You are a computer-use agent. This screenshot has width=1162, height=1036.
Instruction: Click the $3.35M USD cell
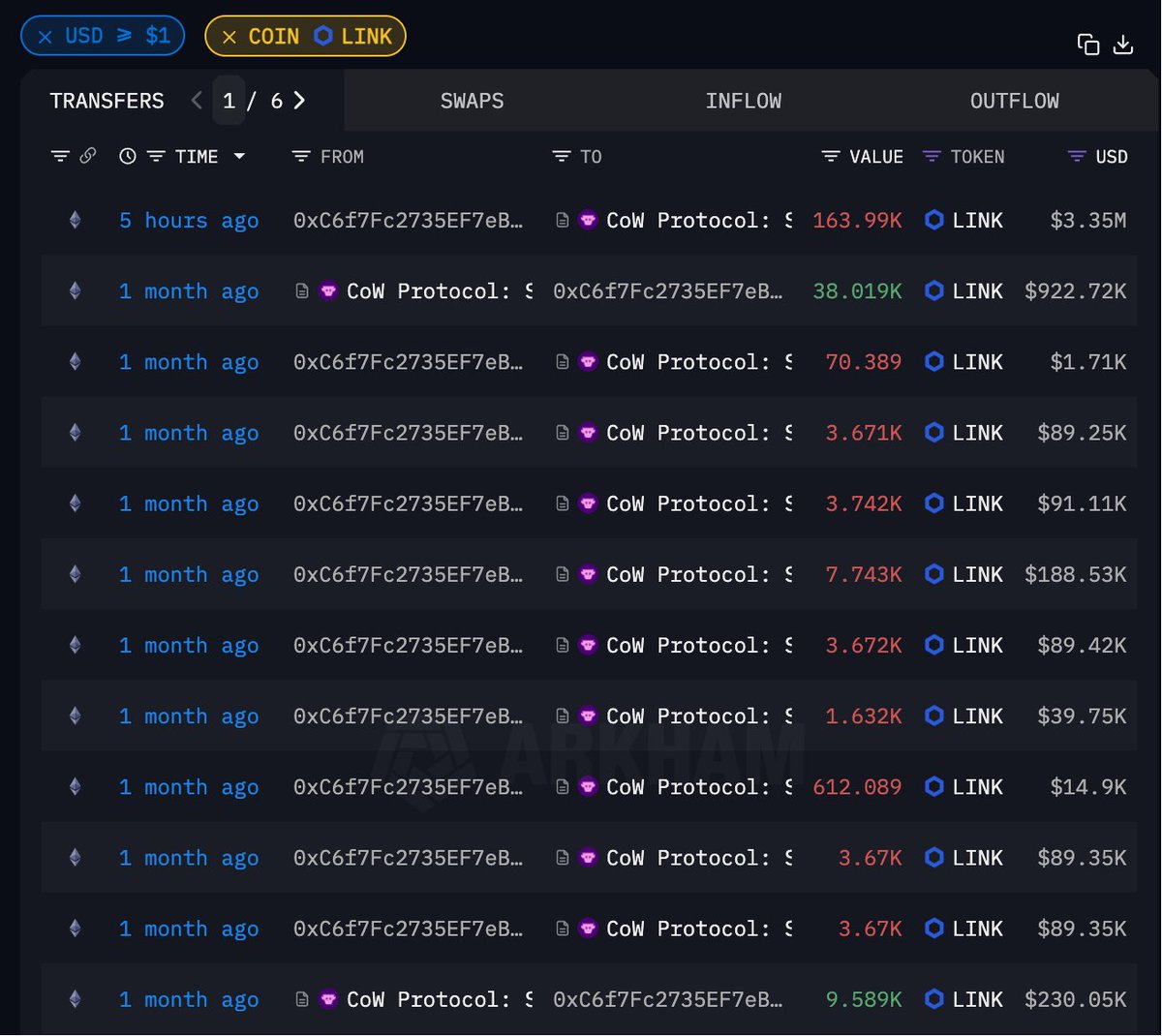[1088, 221]
